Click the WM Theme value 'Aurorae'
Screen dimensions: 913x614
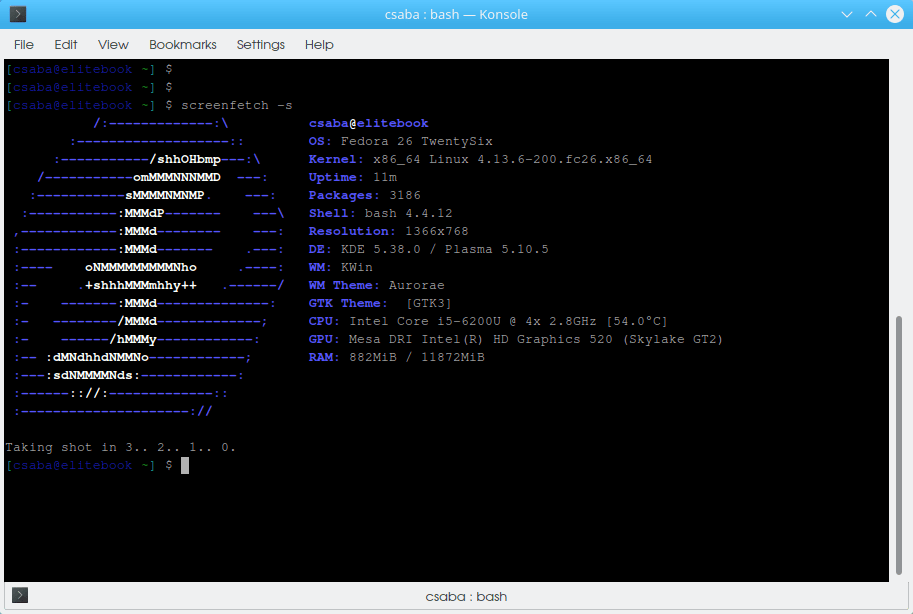click(416, 285)
